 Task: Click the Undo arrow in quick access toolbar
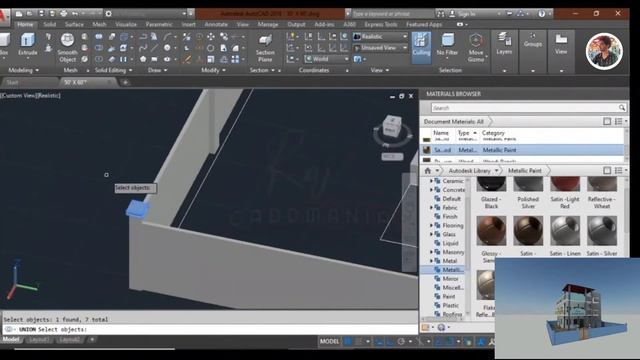(x=75, y=13)
